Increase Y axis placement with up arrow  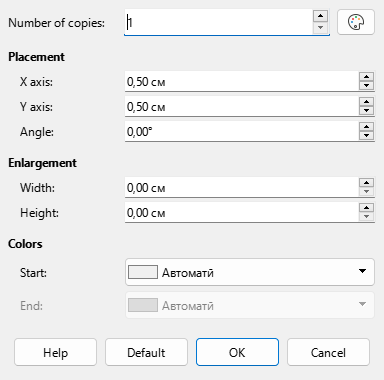coord(367,102)
